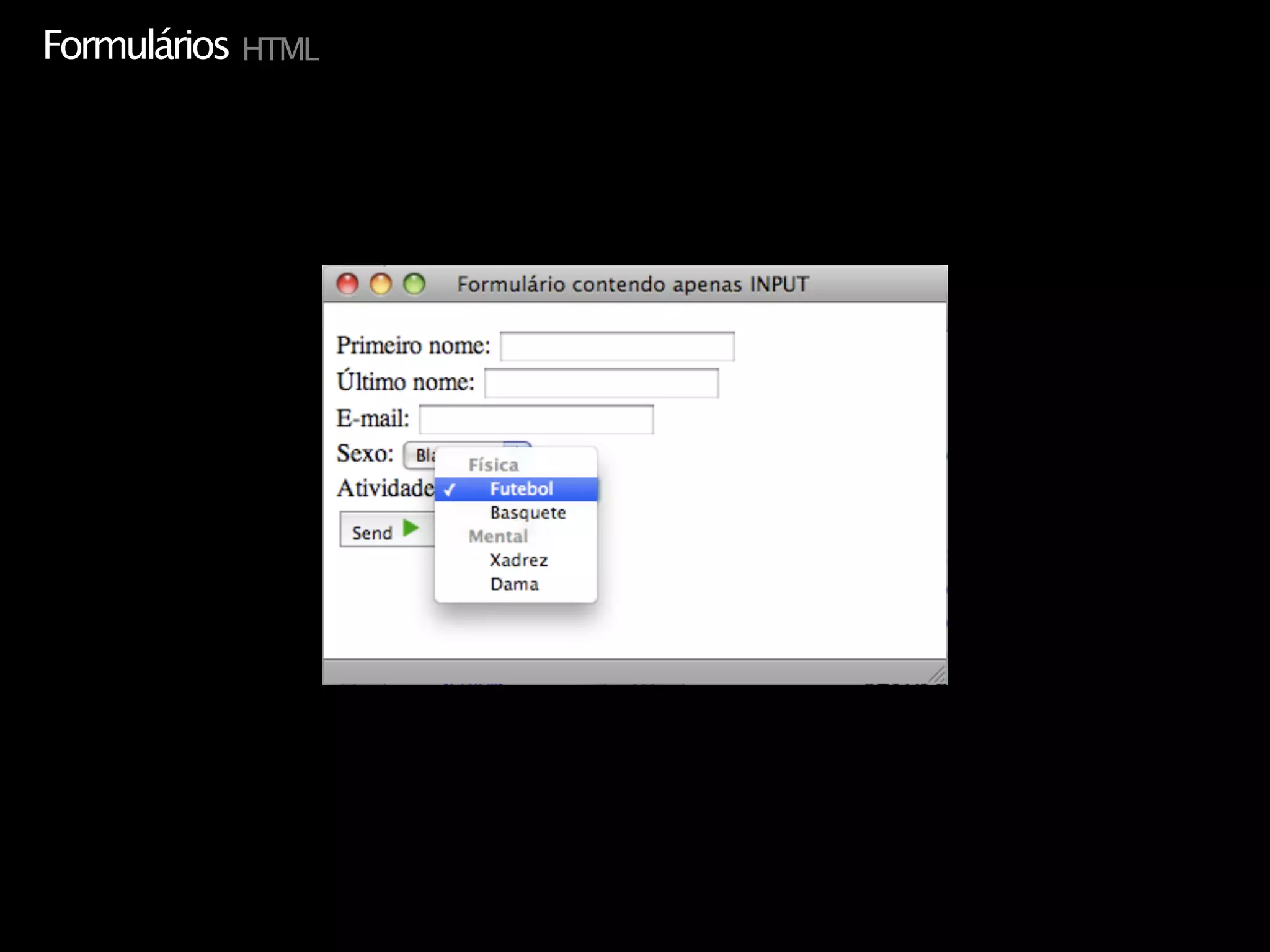Click the checkmark beside Futebol
Image resolution: width=1270 pixels, height=952 pixels.
coord(450,490)
